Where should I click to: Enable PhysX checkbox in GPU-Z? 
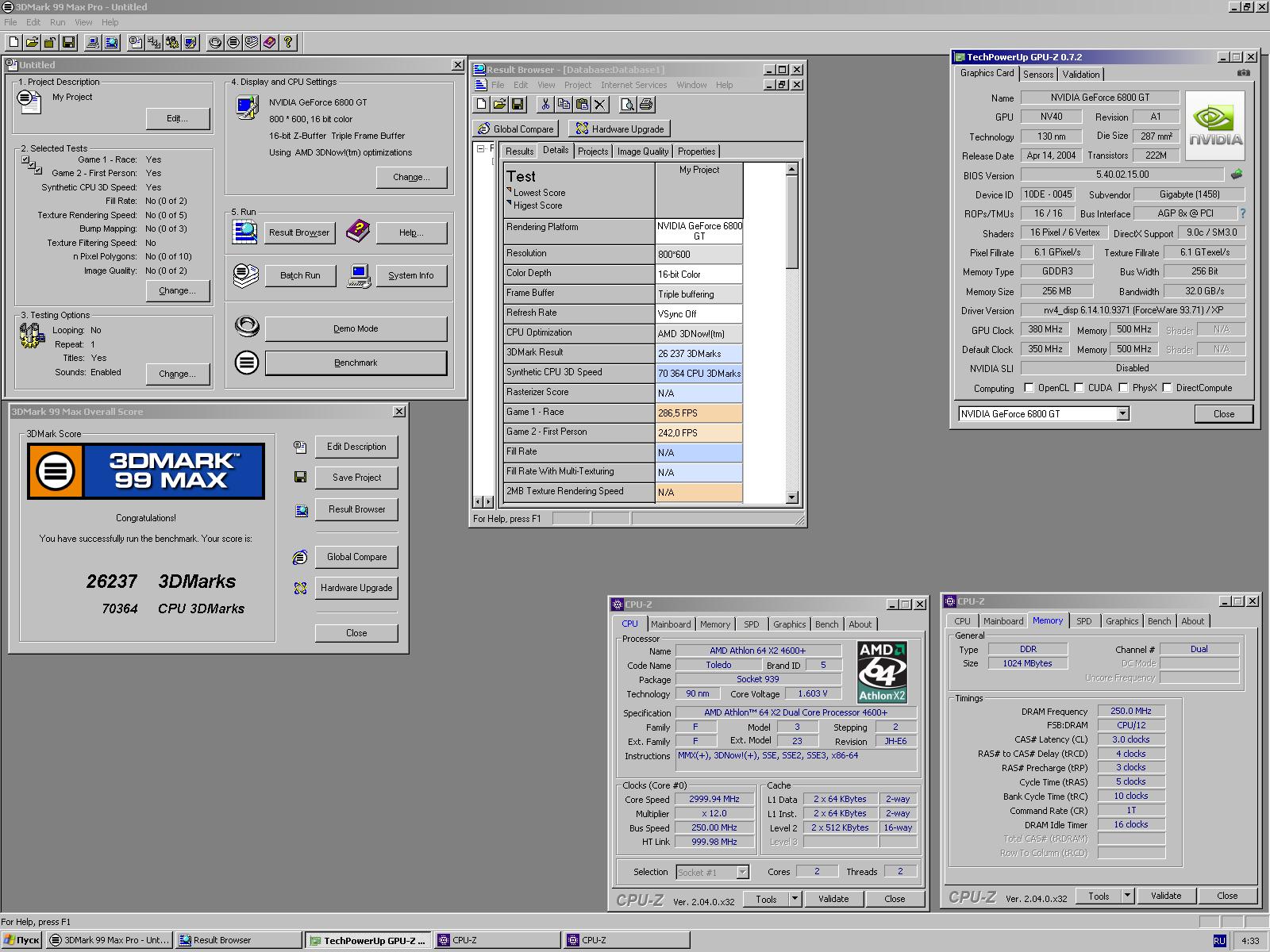click(x=1123, y=388)
